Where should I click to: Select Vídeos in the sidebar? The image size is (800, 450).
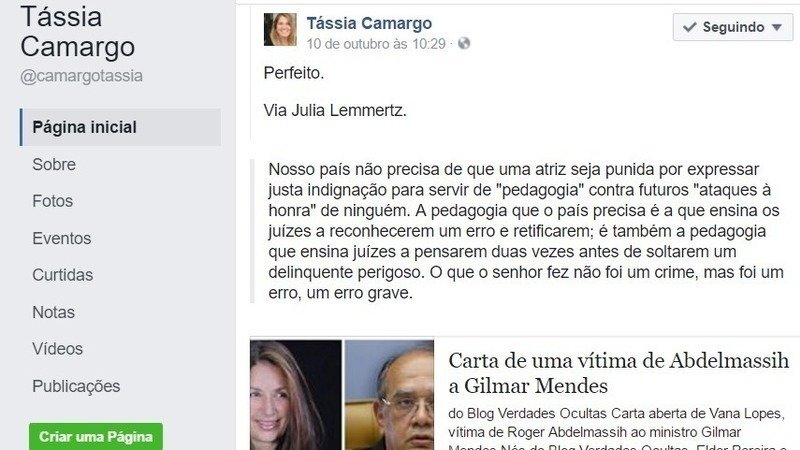tap(58, 349)
